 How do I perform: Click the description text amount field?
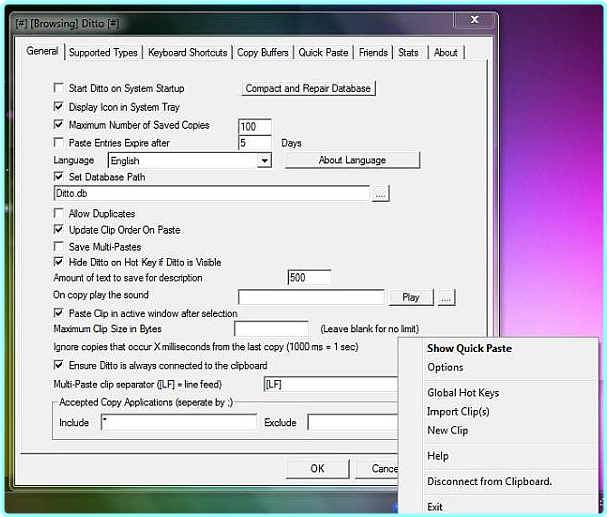pos(309,277)
